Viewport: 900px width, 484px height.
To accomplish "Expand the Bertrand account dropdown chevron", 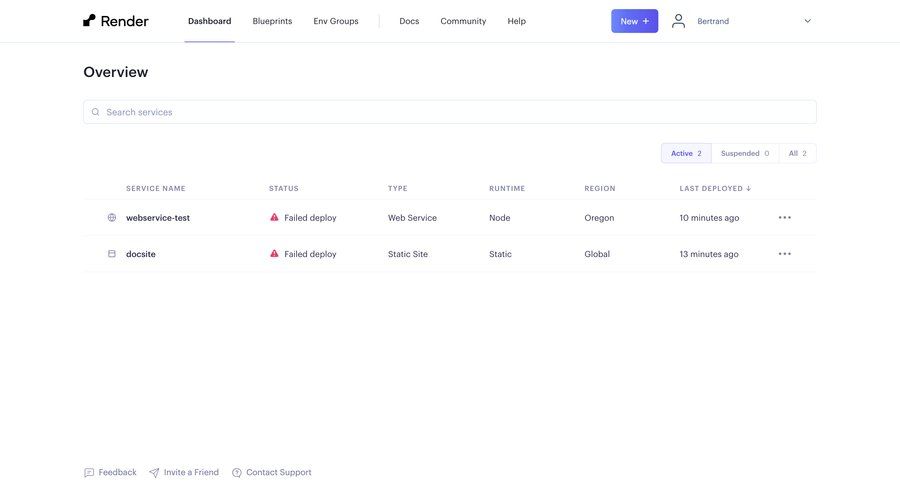I will click(807, 21).
